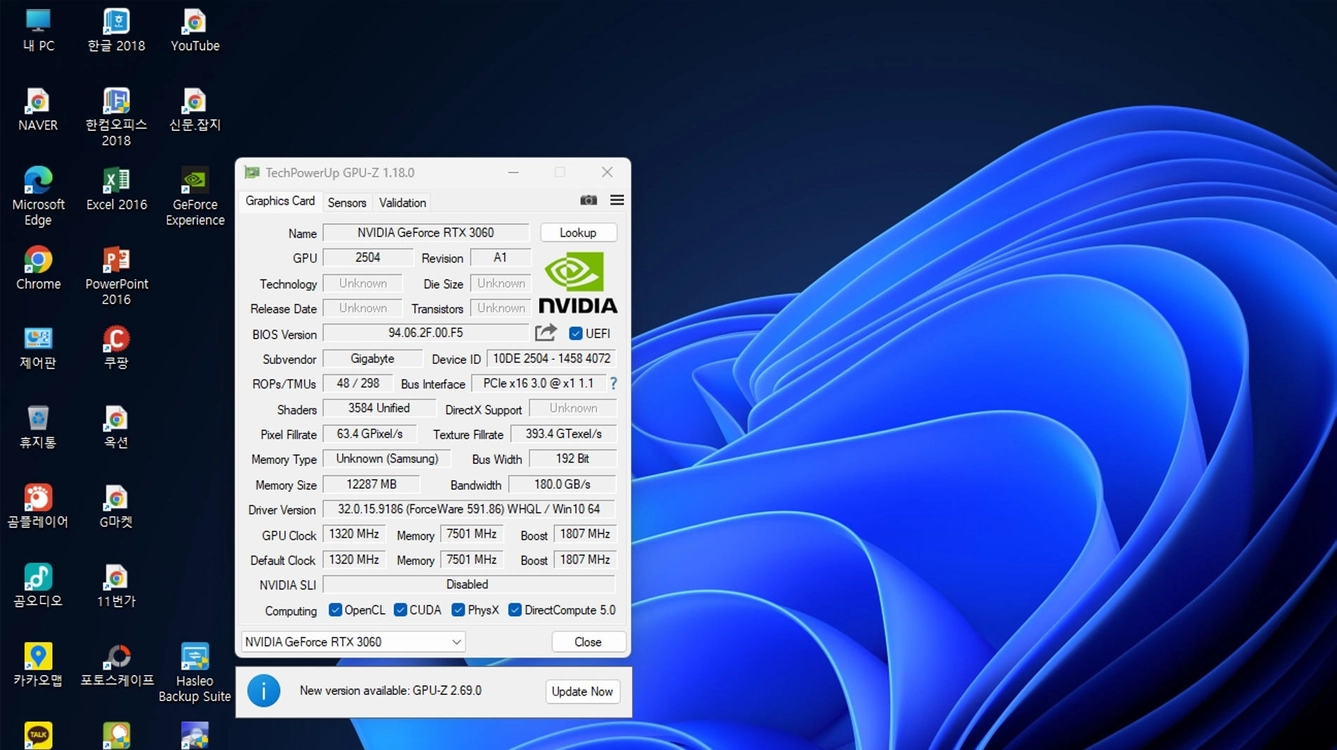Click the Close button in GPU-Z
Screen dimensions: 1337x750
(x=588, y=642)
